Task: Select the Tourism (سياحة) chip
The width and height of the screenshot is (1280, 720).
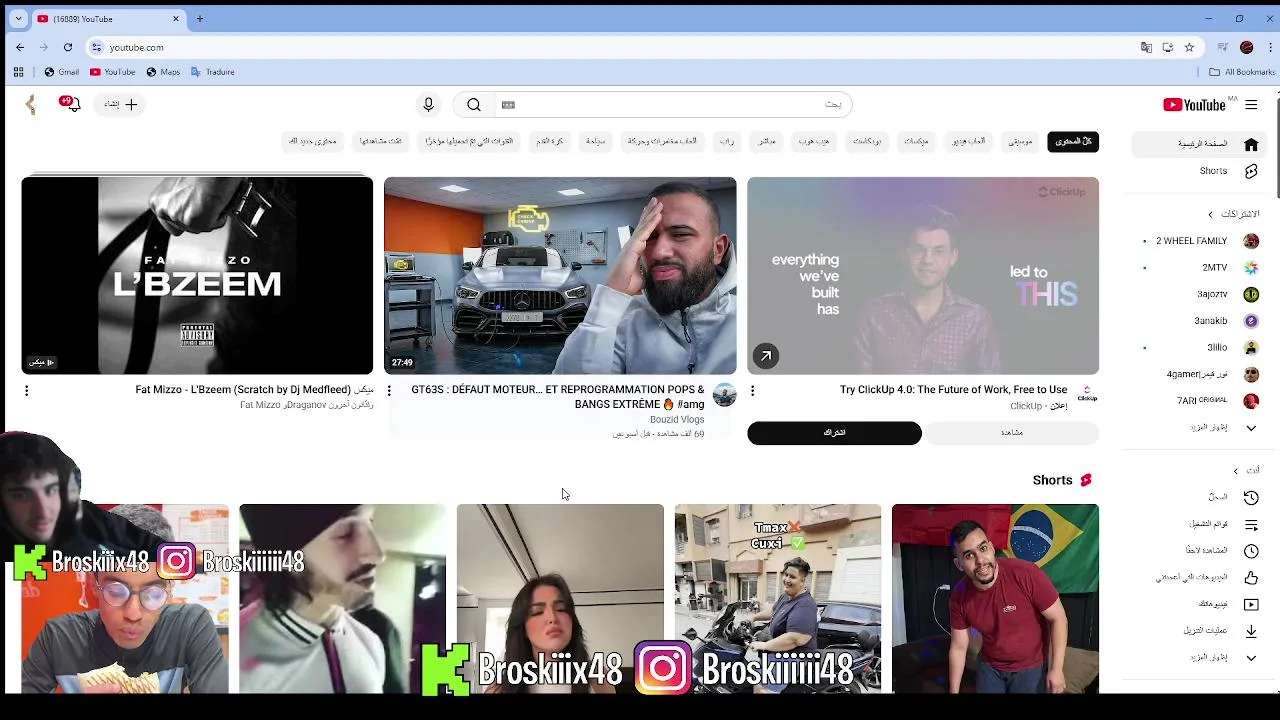Action: 596,142
